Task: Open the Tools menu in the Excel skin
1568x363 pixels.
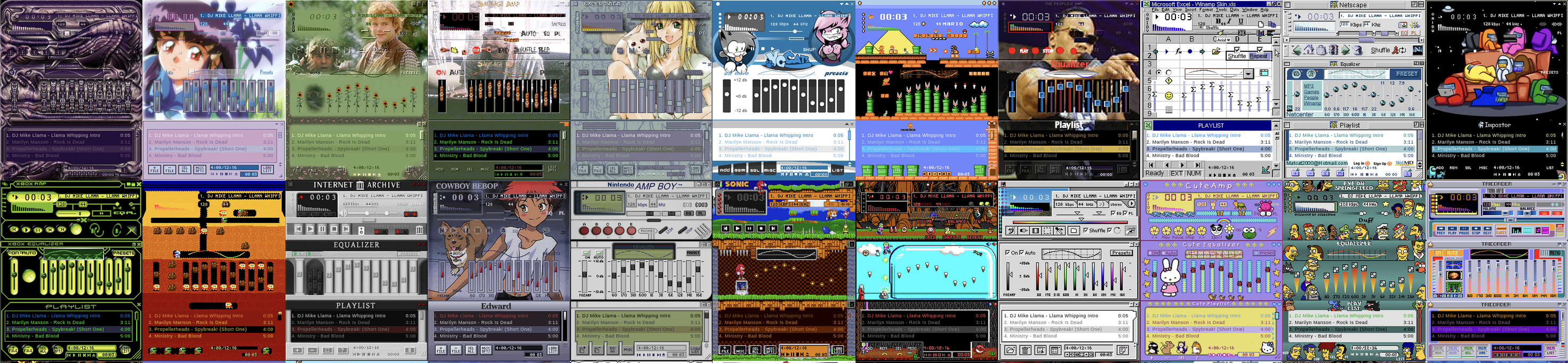Action: 1221,9
